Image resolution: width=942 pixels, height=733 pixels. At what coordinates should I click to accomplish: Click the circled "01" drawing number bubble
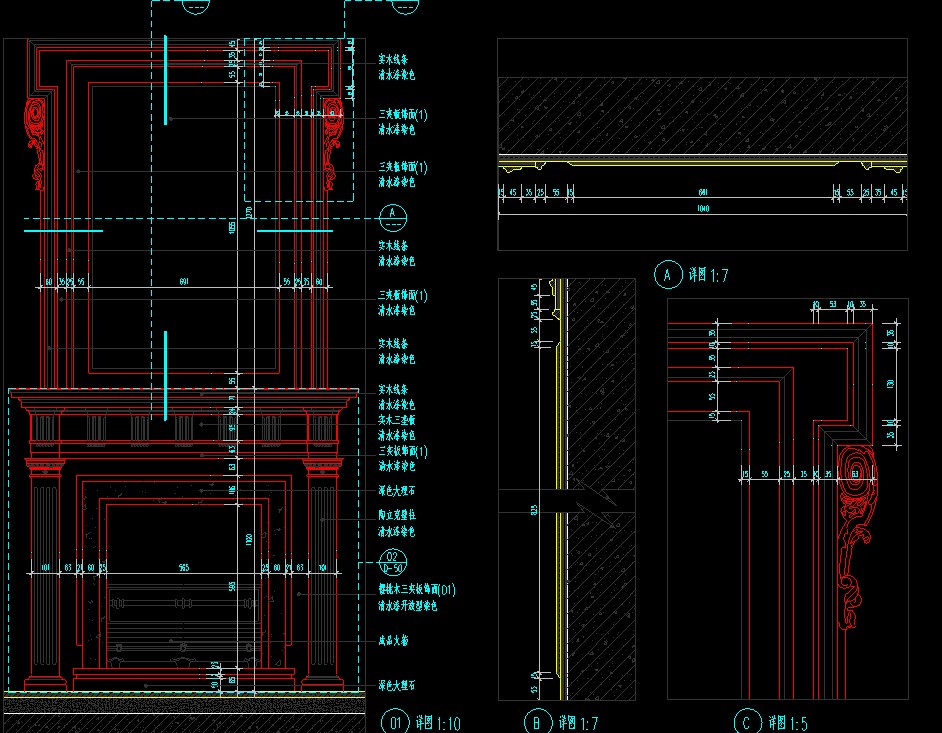395,722
